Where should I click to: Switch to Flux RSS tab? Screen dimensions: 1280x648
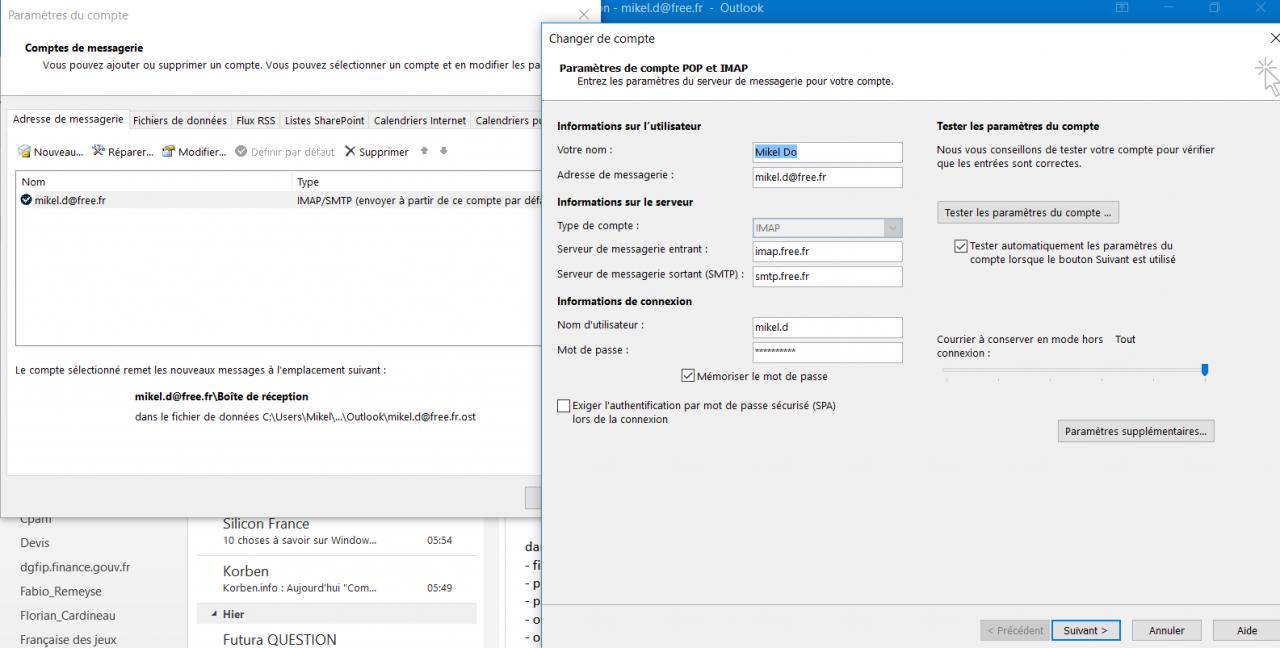coord(256,120)
